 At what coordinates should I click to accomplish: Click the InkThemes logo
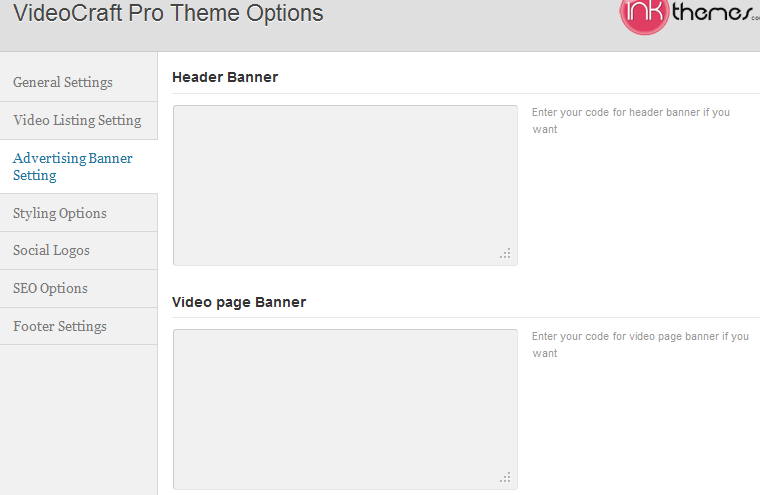690,16
